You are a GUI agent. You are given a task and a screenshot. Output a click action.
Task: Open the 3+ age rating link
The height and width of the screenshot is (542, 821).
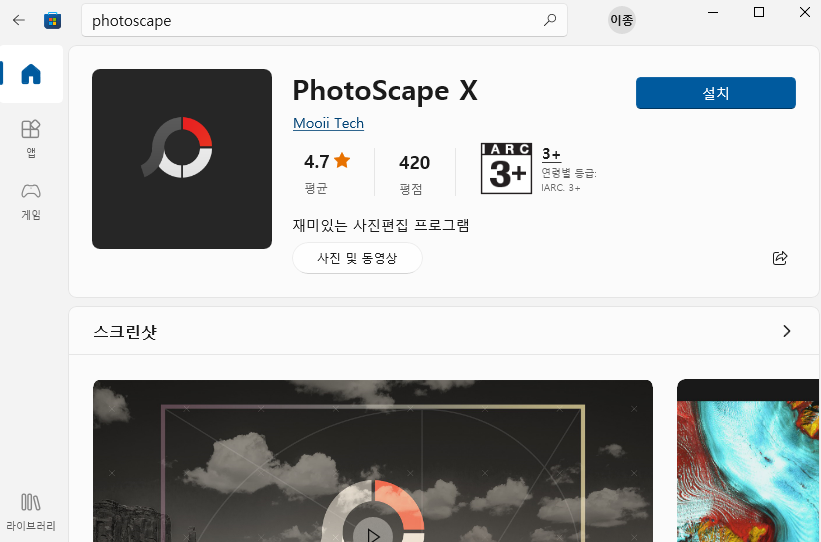coord(551,154)
